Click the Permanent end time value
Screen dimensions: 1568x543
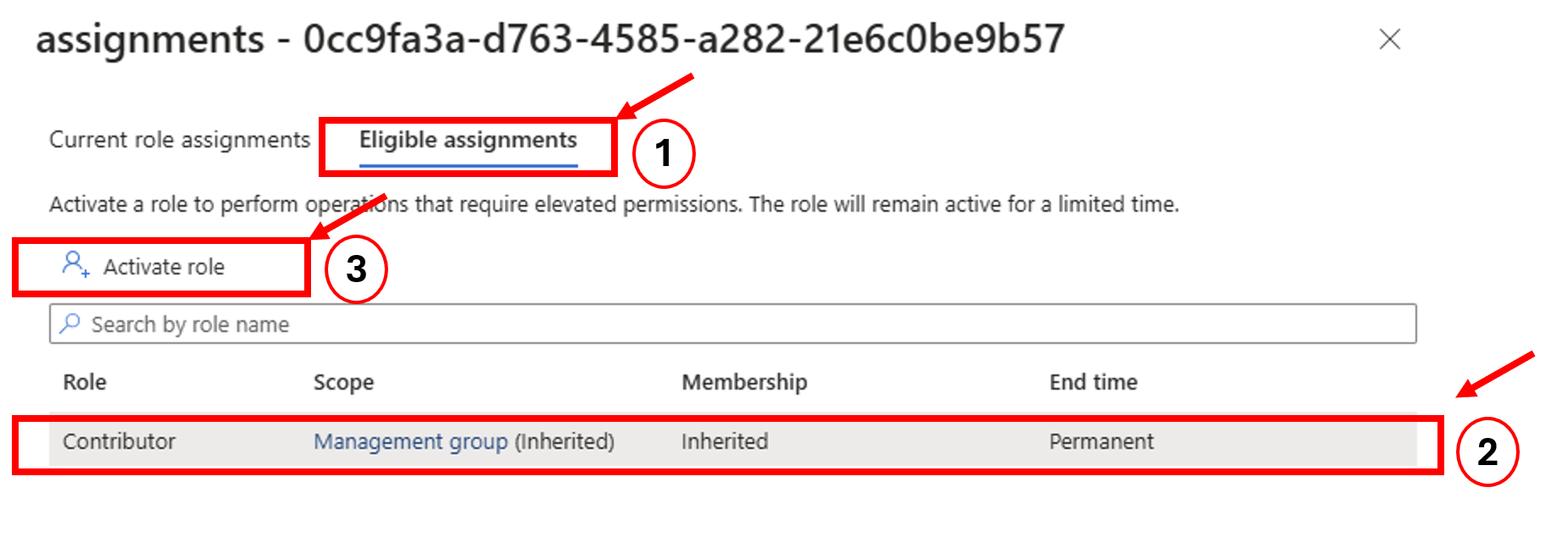coord(1101,441)
